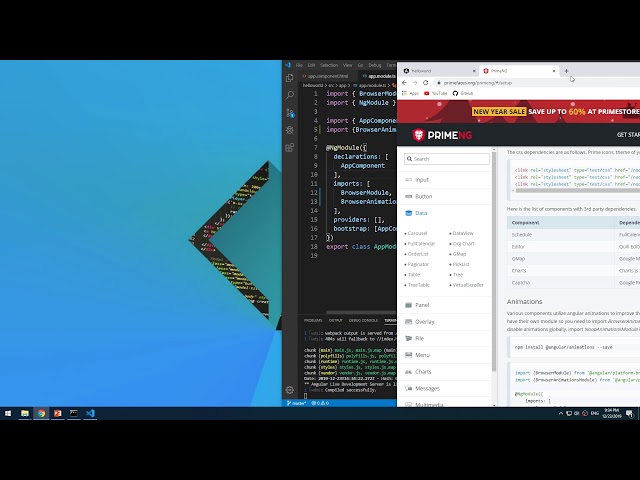This screenshot has width=640, height=480.
Task: Open the File menu in VS Code
Action: click(x=299, y=65)
